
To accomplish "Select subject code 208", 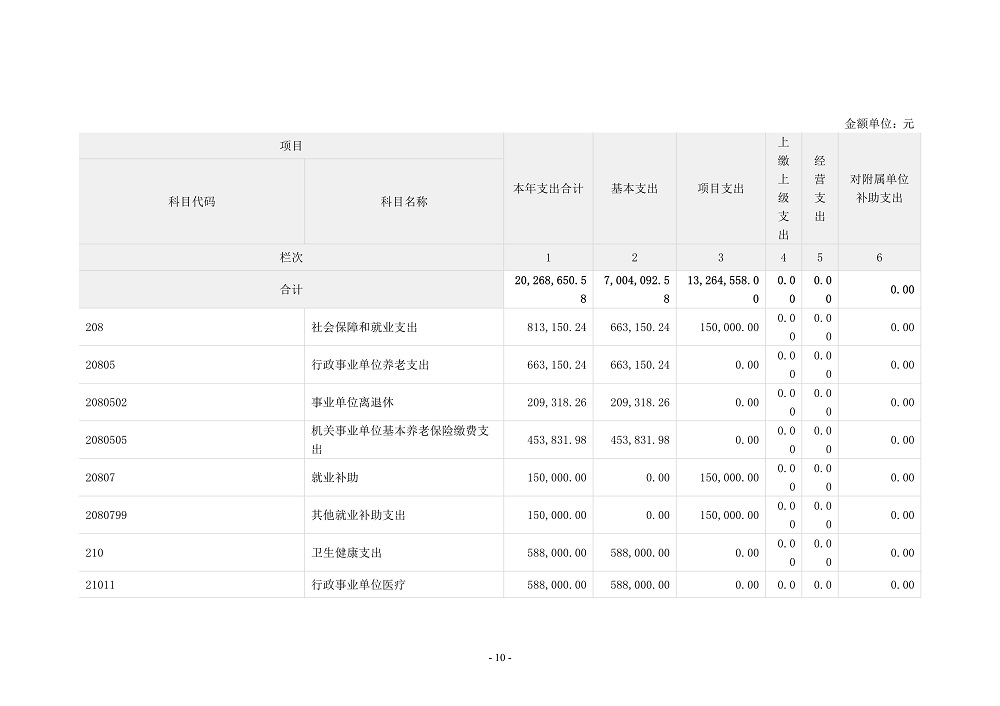I will pos(94,327).
